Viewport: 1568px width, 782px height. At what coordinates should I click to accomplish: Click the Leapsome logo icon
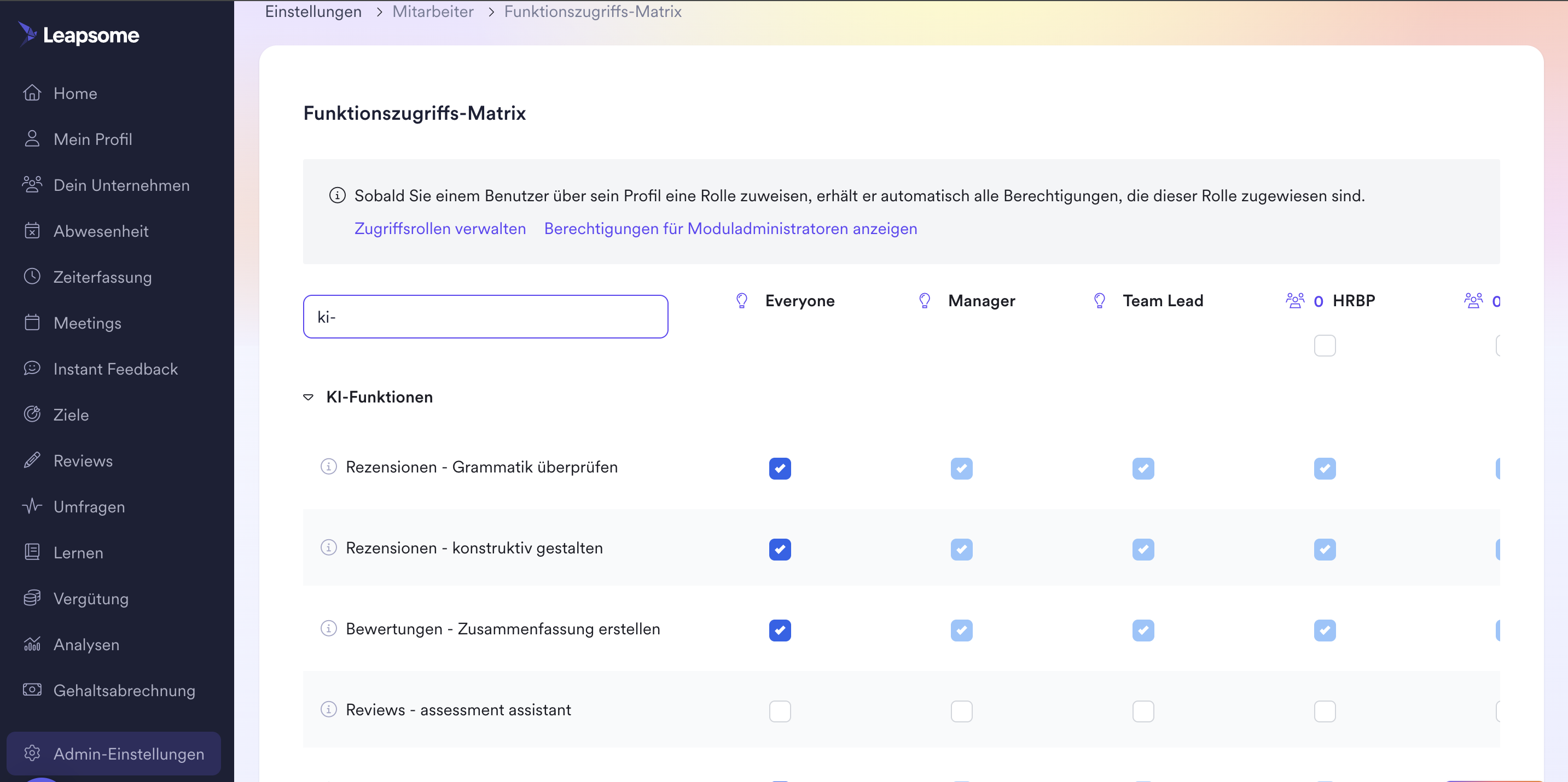27,34
